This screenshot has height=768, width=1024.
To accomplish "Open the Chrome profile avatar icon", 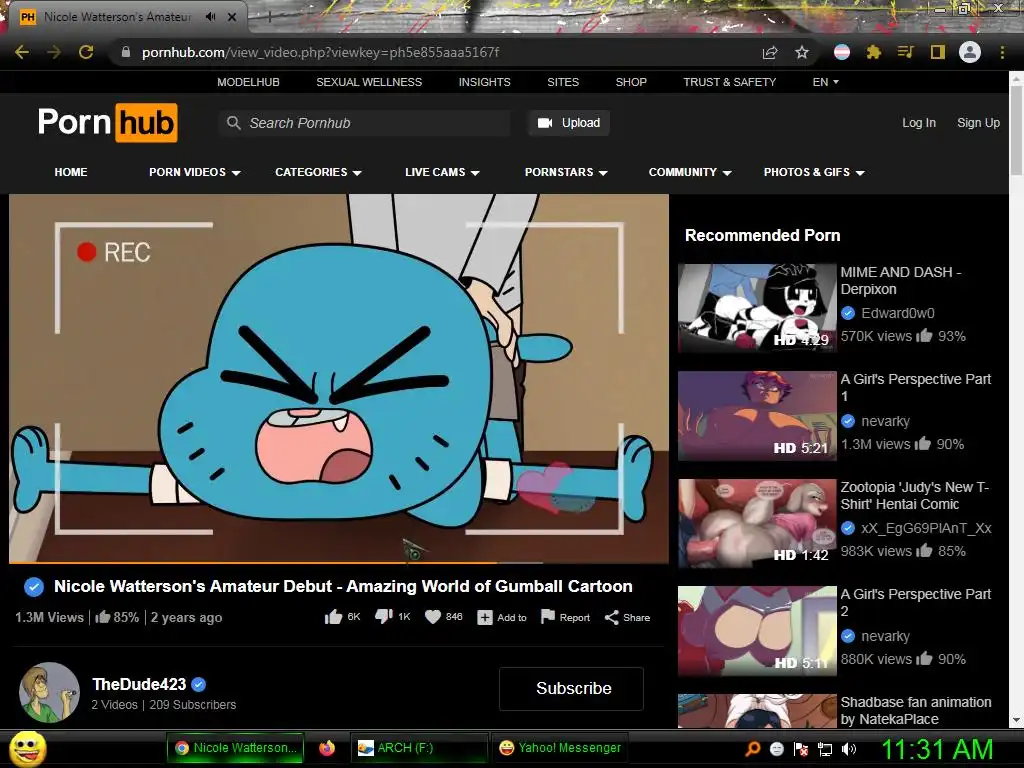I will point(970,52).
